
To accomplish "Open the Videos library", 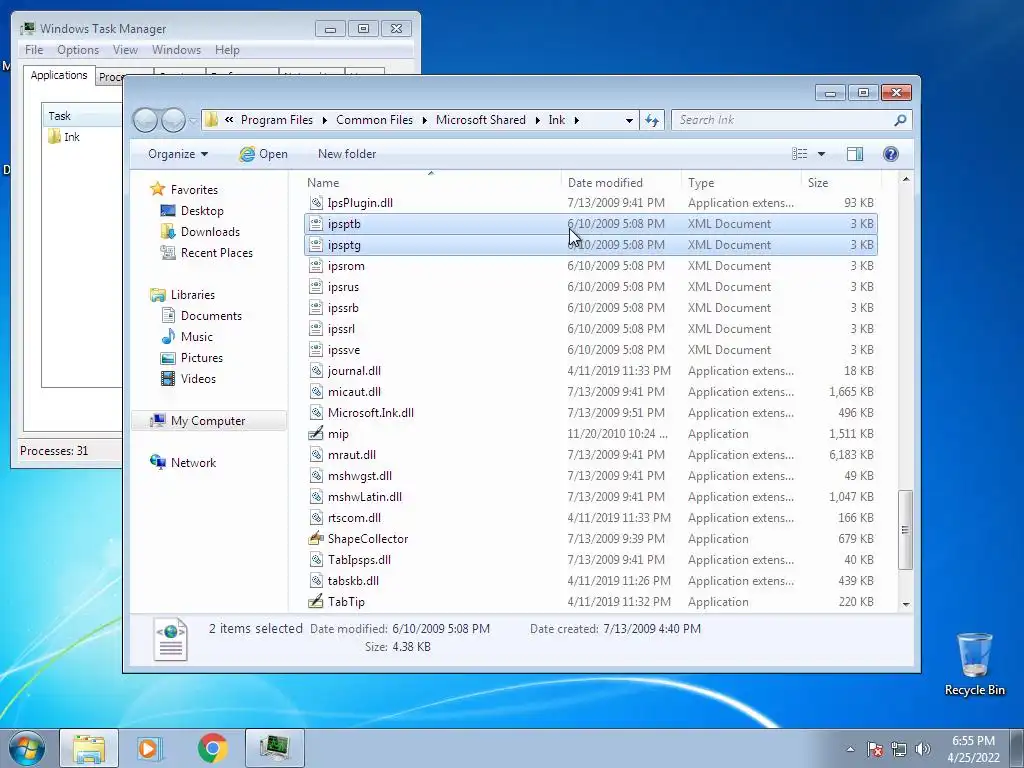I will pos(198,379).
